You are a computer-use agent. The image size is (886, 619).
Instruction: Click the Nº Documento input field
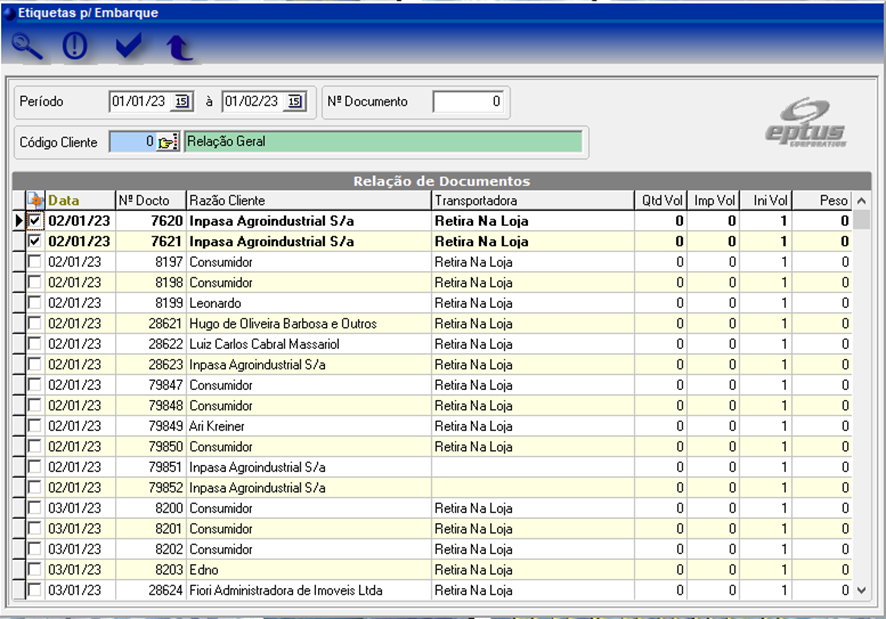click(468, 102)
